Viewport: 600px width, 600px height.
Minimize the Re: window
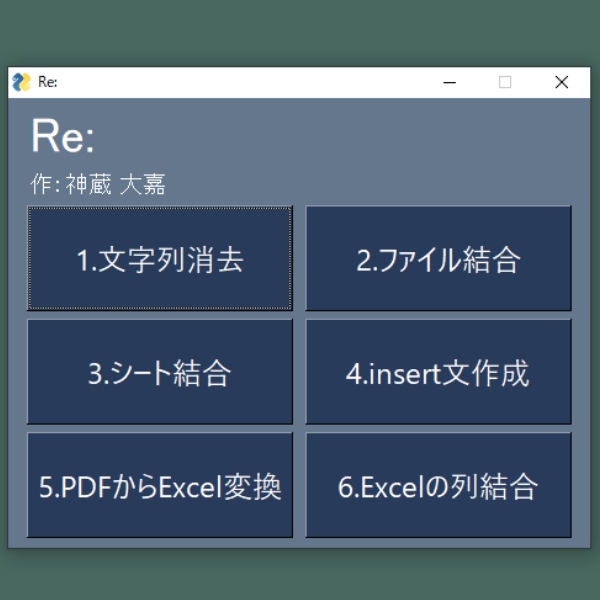(449, 82)
